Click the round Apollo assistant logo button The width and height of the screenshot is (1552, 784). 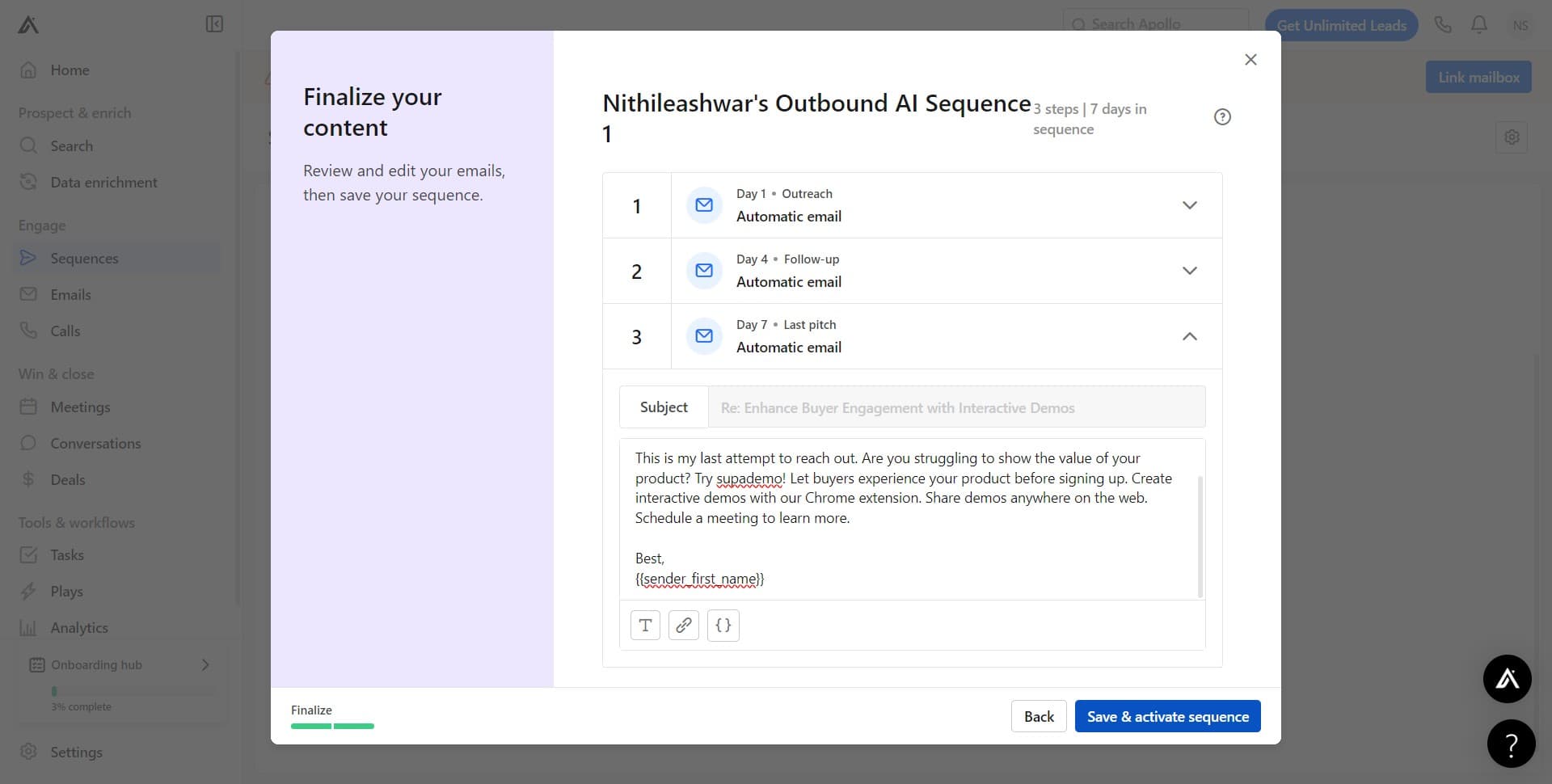1507,679
